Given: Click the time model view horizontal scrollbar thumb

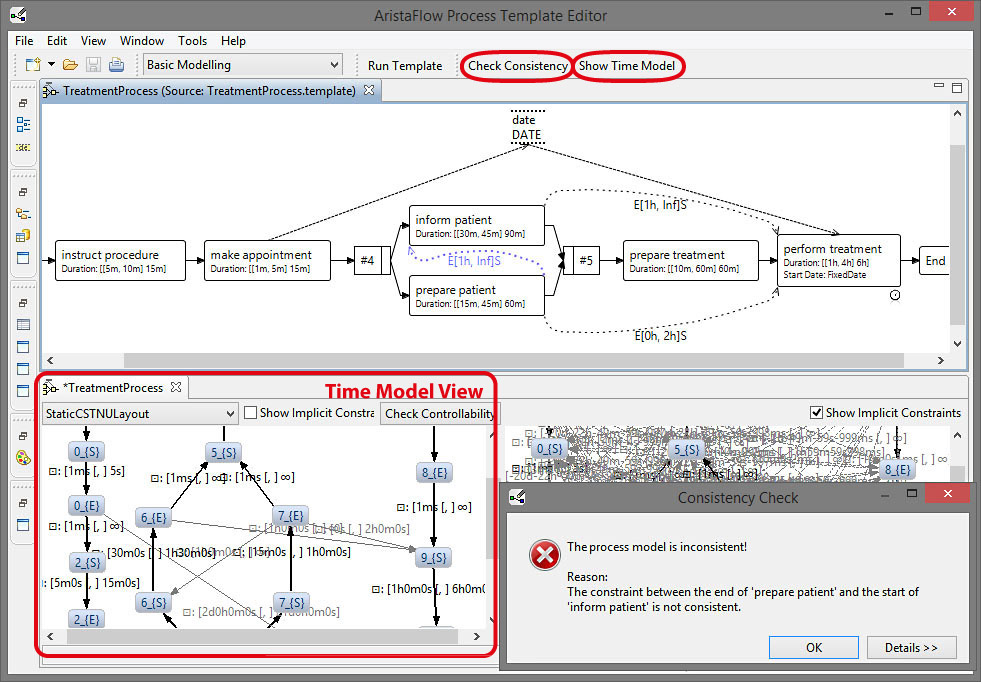Looking at the screenshot, I should (262, 636).
